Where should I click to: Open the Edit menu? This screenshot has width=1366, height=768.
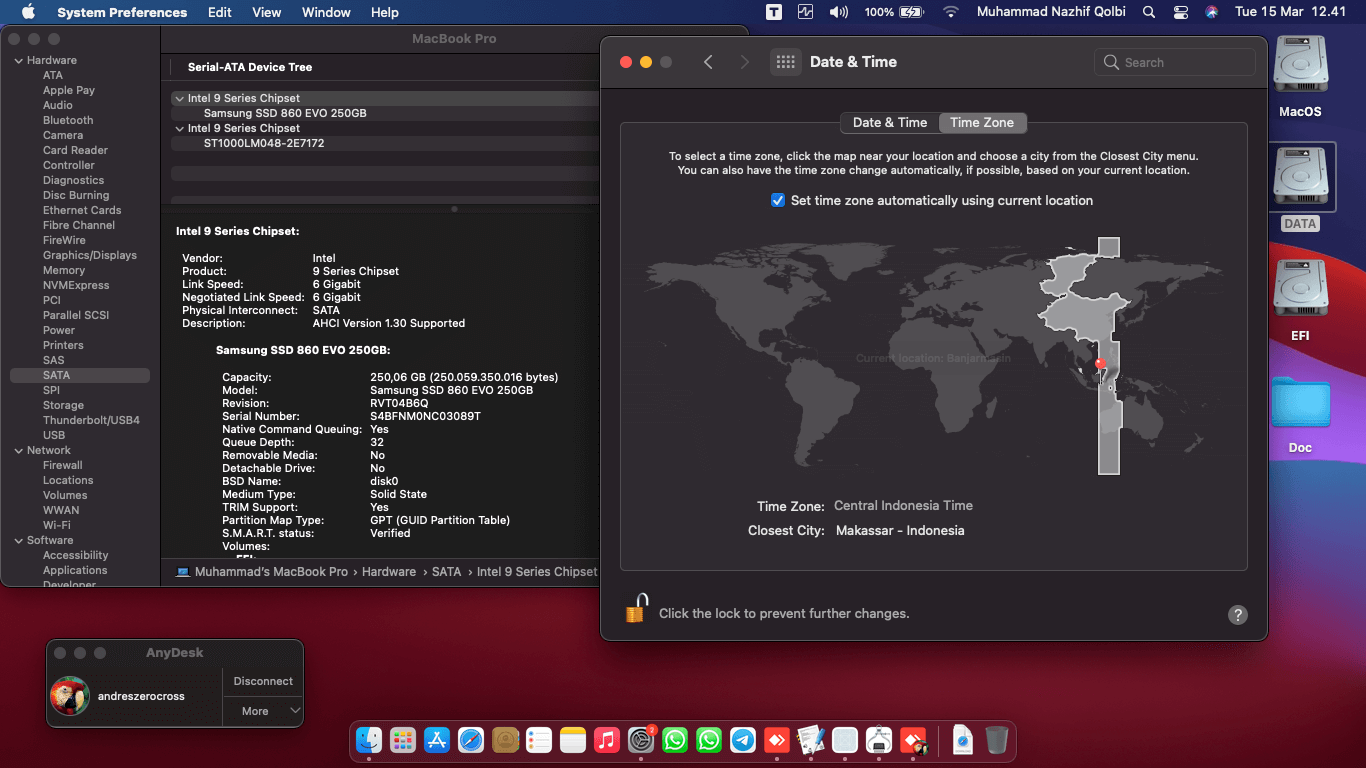click(220, 12)
